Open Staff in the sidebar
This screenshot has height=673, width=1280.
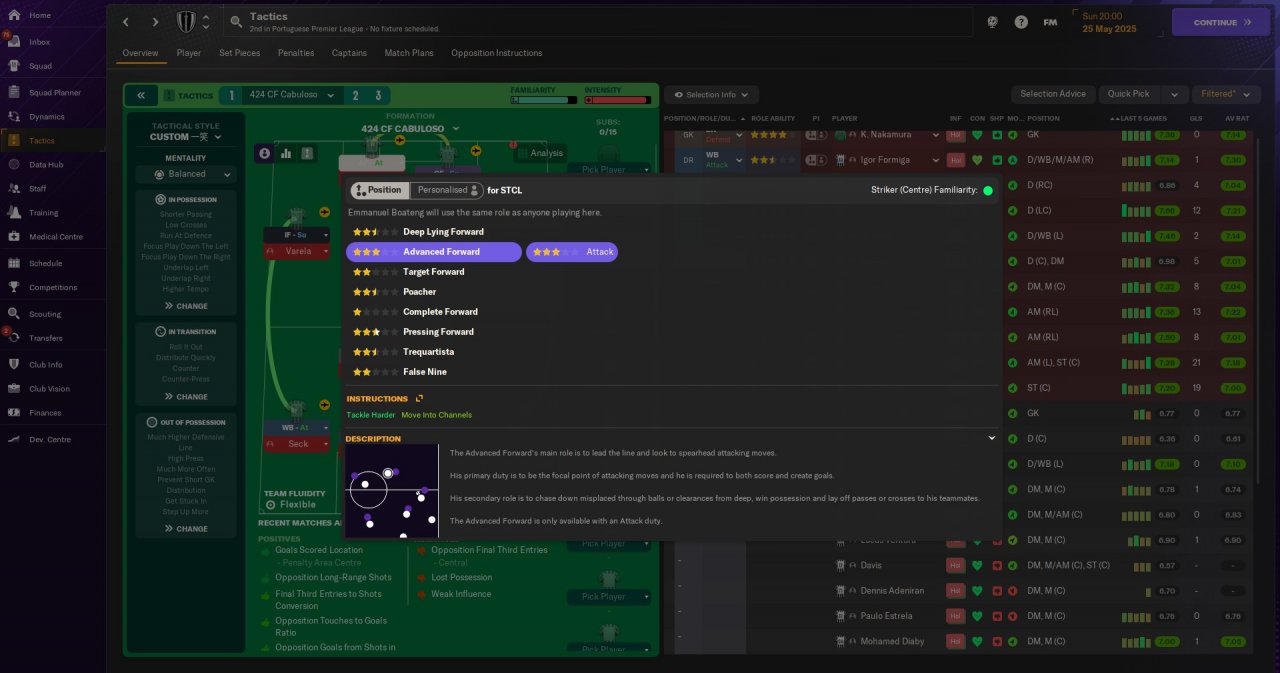[x=38, y=188]
